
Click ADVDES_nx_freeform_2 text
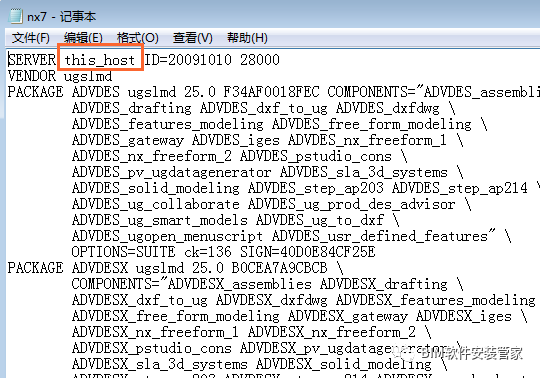pos(152,156)
